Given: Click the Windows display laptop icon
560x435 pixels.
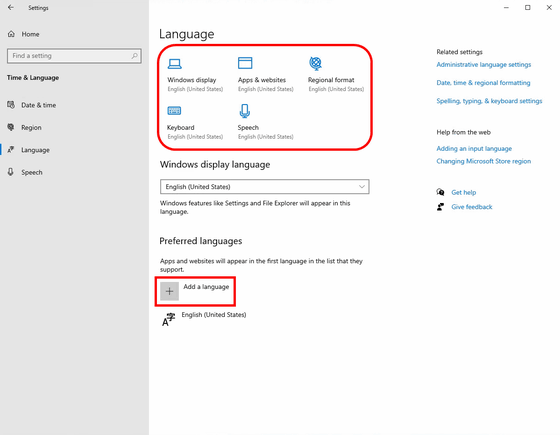Looking at the screenshot, I should [x=175, y=64].
